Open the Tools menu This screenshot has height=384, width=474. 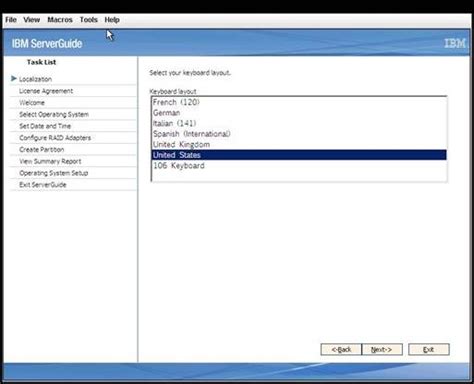[x=89, y=20]
